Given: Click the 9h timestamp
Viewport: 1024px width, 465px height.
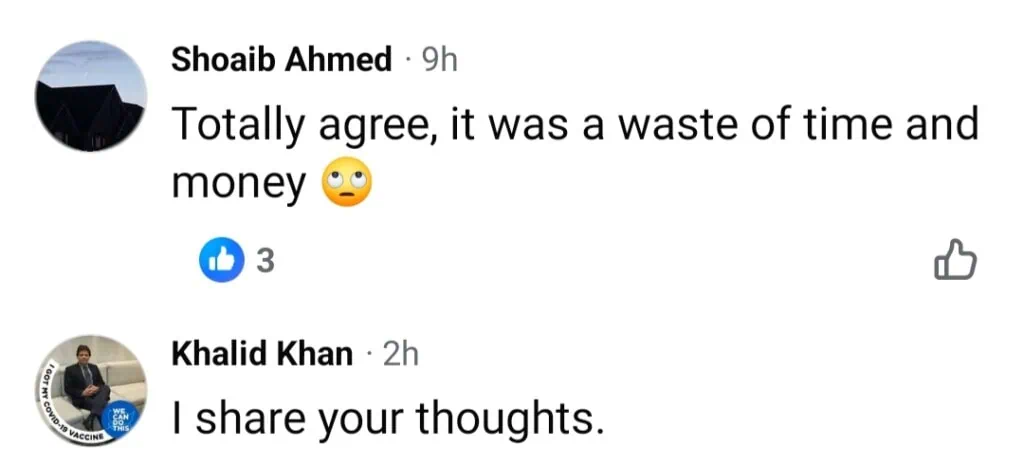Looking at the screenshot, I should (x=438, y=60).
